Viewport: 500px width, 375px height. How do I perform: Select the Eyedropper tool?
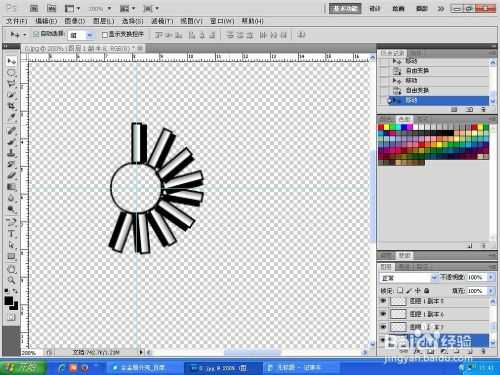coord(12,117)
